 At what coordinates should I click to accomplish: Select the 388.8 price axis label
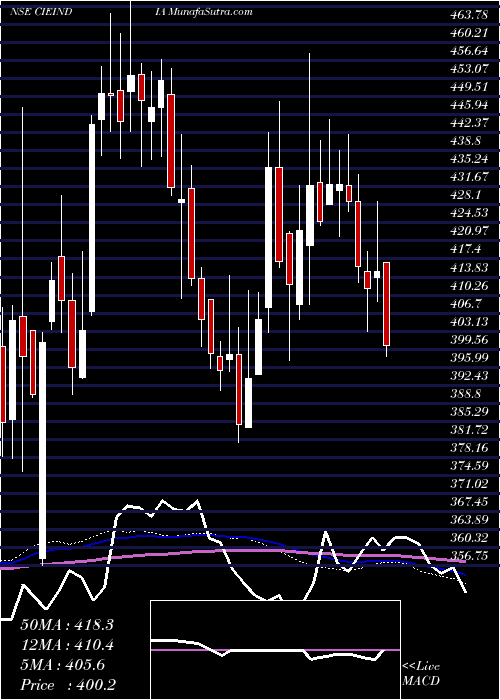(465, 394)
